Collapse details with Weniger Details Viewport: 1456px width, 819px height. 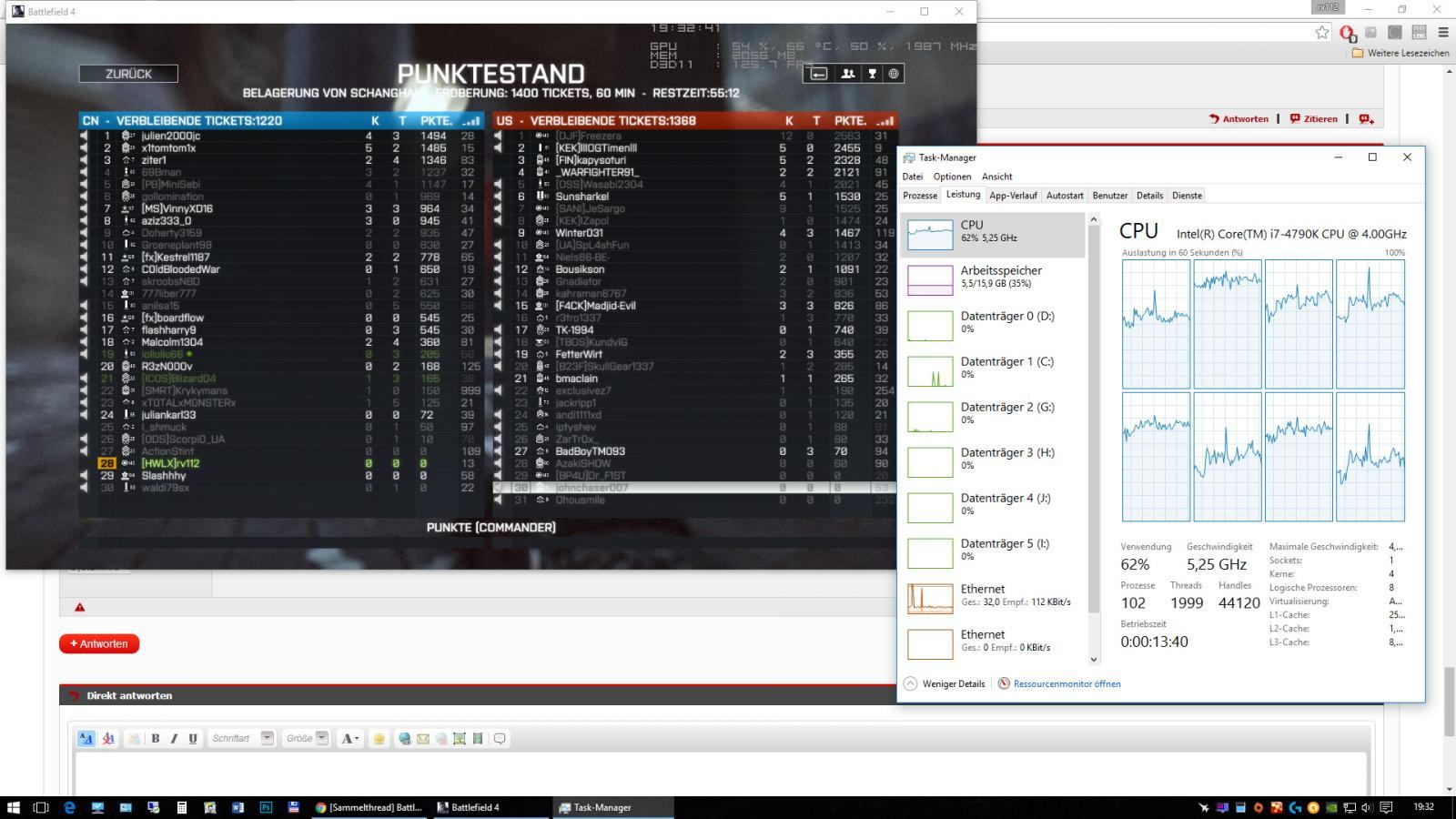(945, 683)
